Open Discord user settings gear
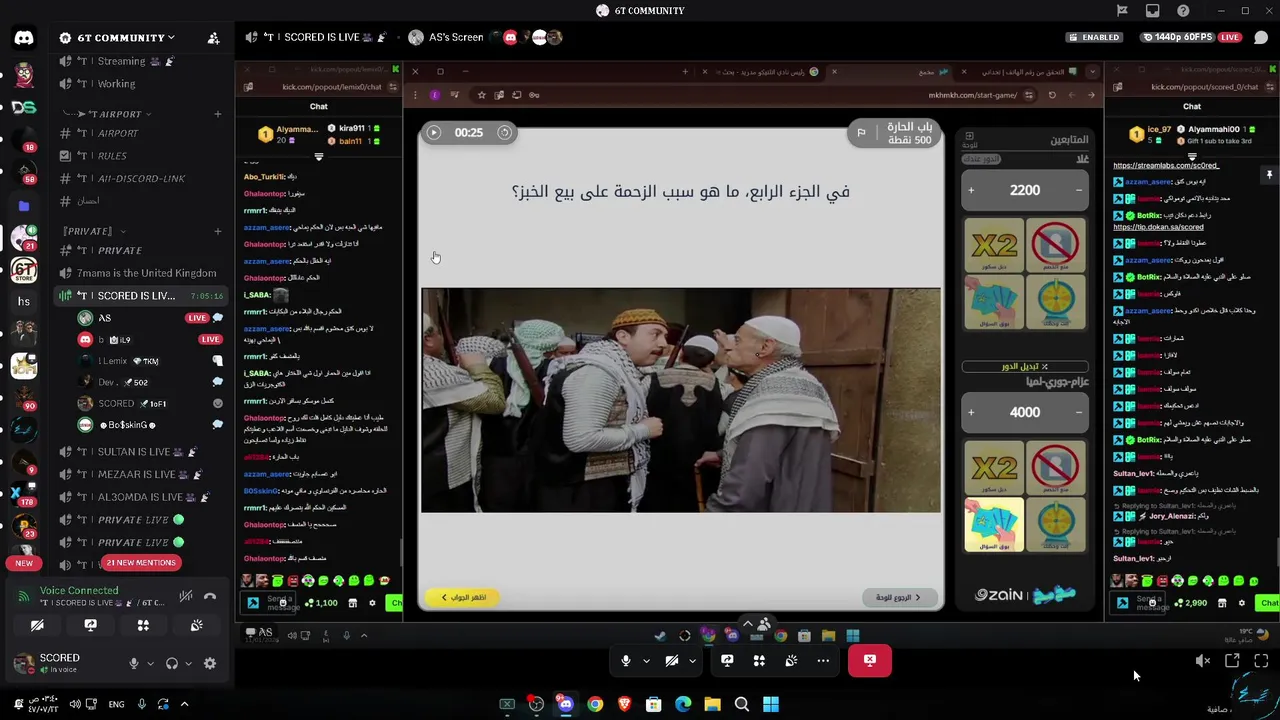 pyautogui.click(x=210, y=663)
